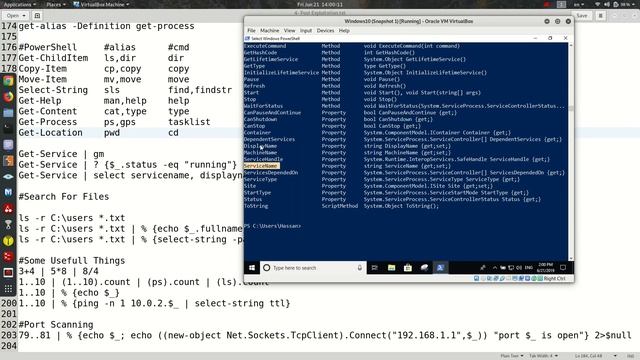Click the PowerShell window vertical scrollbar
The image size is (640, 360).
[571, 151]
